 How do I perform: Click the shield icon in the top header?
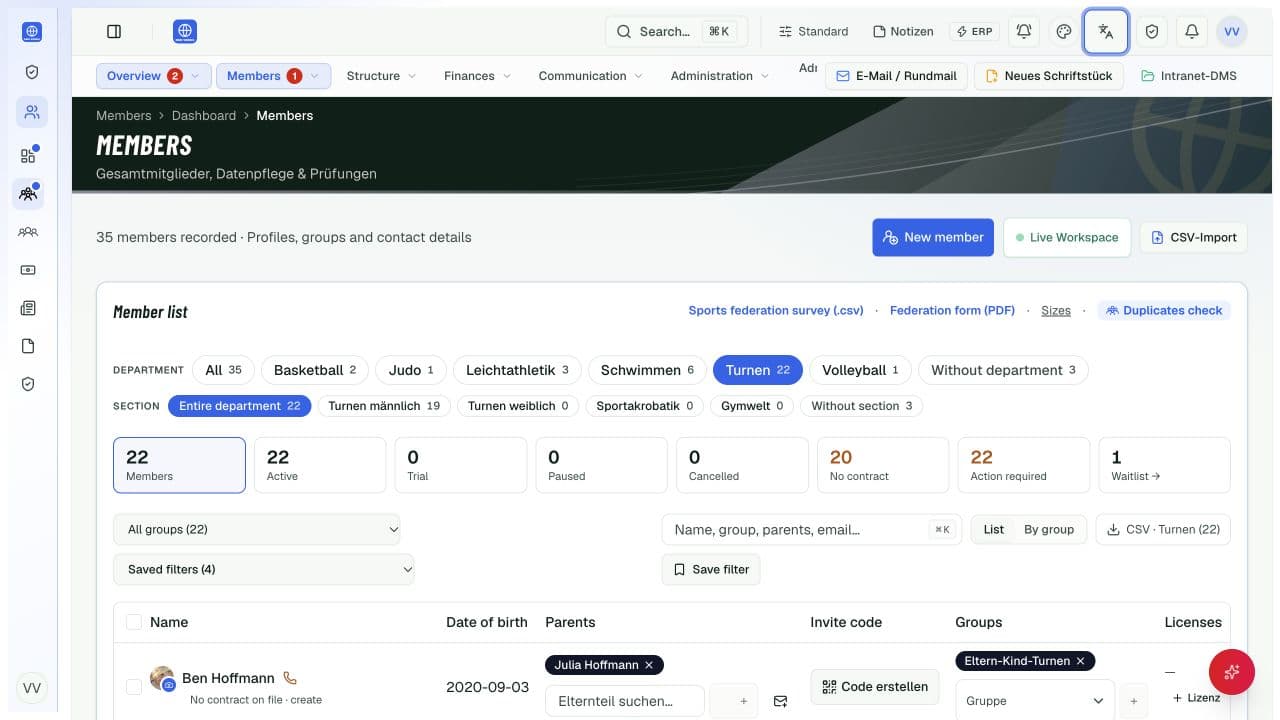point(1152,32)
